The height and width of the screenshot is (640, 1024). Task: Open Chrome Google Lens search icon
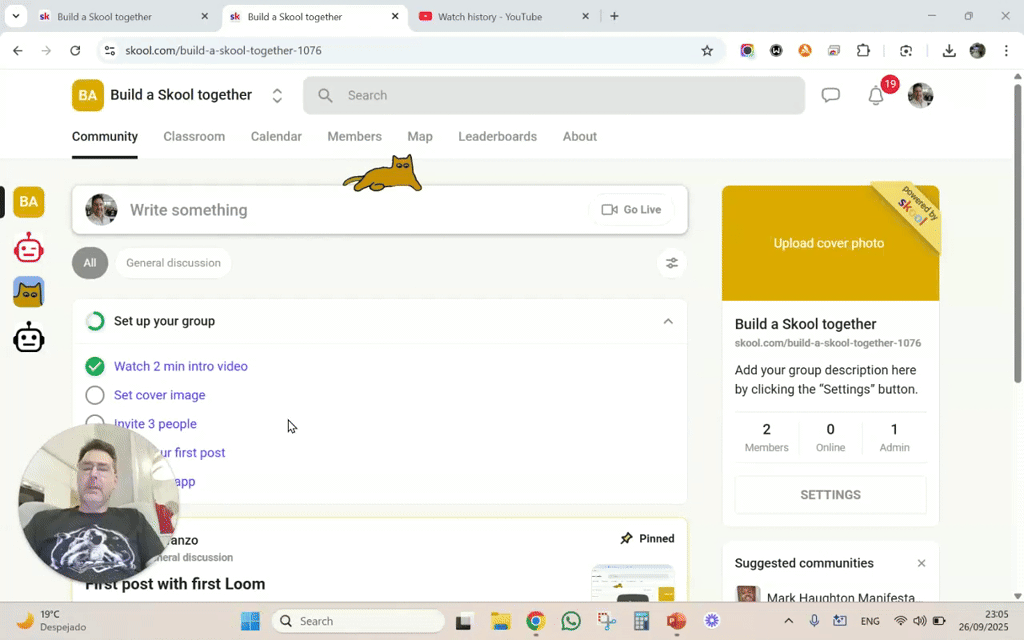[x=906, y=50]
